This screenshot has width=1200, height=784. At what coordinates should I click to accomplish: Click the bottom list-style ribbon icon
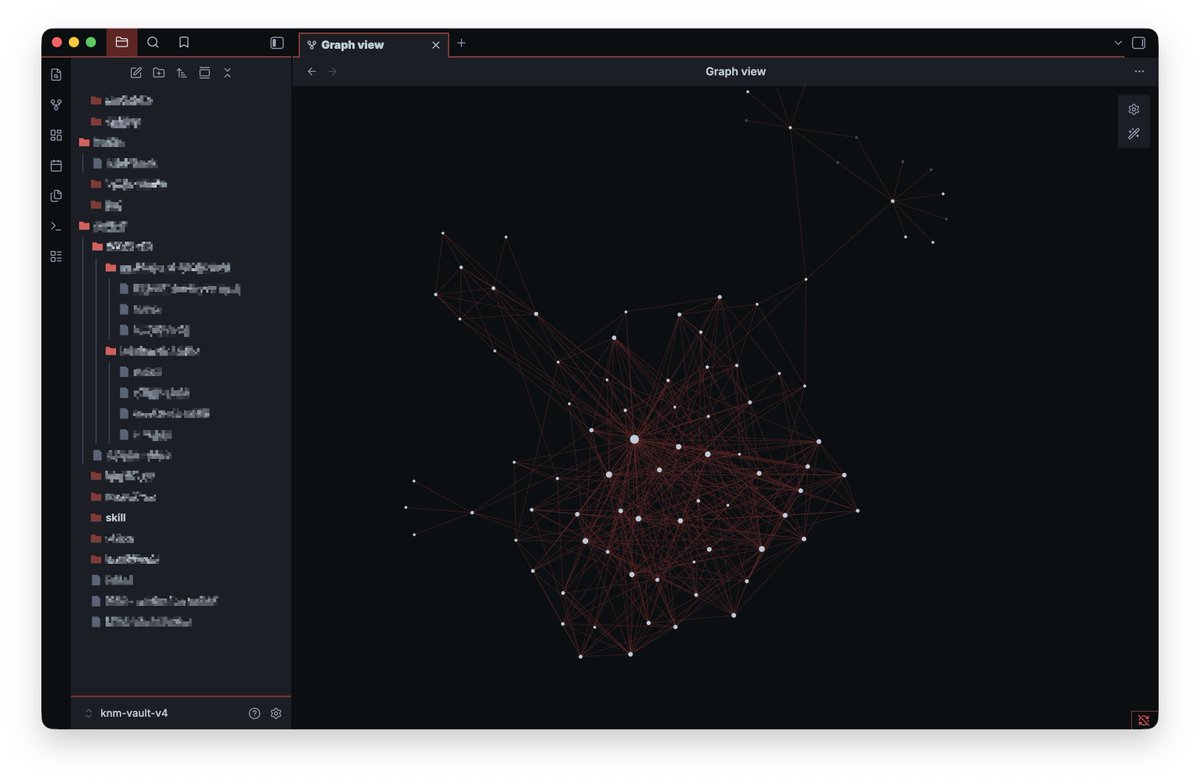coord(56,256)
